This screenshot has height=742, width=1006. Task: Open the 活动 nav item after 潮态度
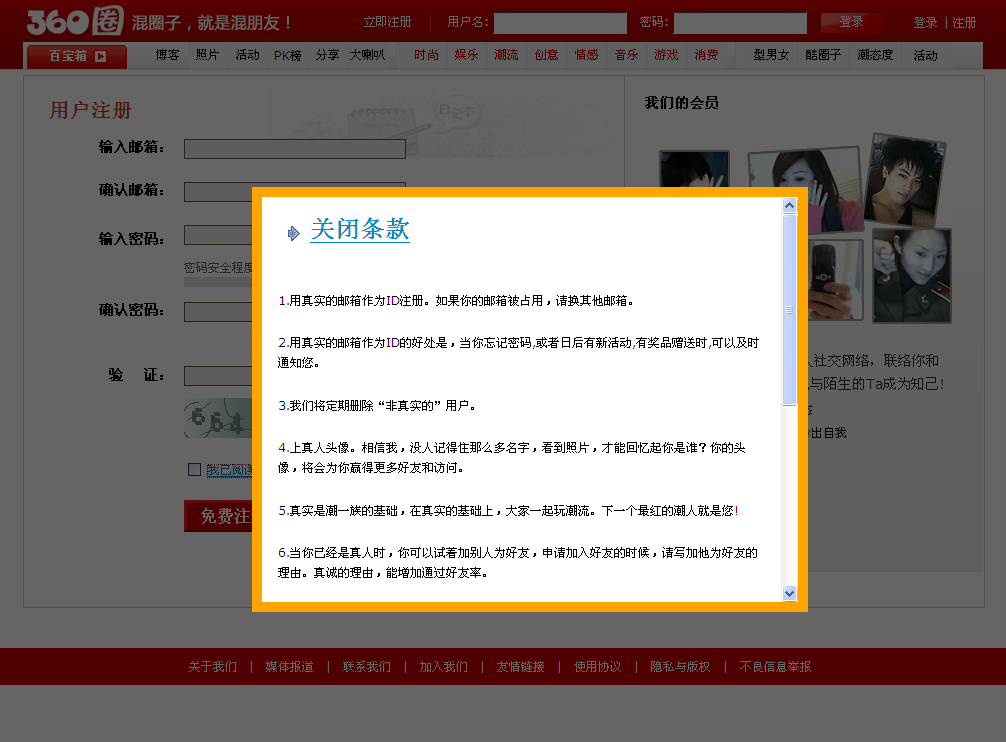925,56
